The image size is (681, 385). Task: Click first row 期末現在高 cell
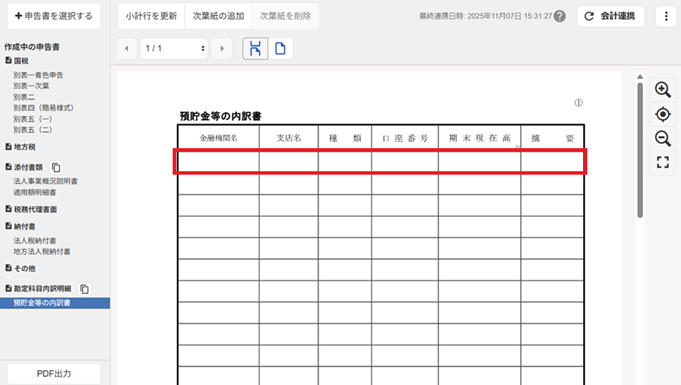tap(479, 162)
